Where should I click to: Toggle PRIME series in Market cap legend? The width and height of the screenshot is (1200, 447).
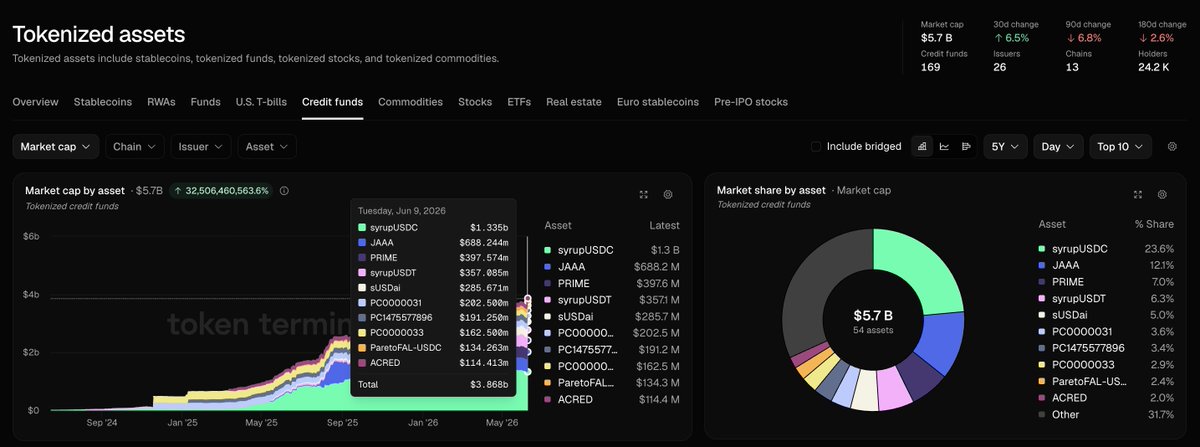click(x=612, y=283)
